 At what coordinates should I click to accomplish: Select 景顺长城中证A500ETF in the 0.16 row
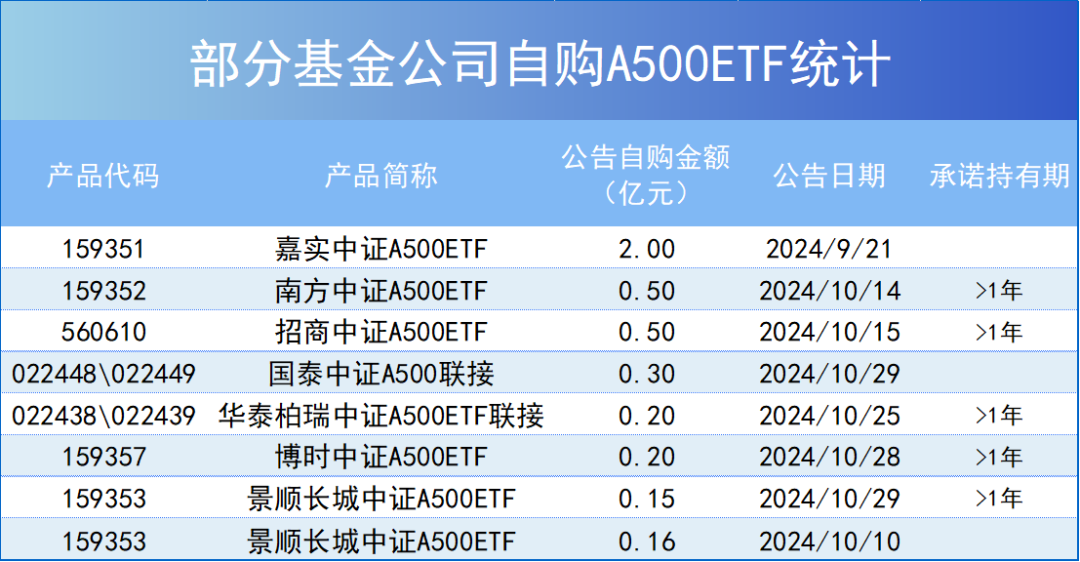pos(381,541)
